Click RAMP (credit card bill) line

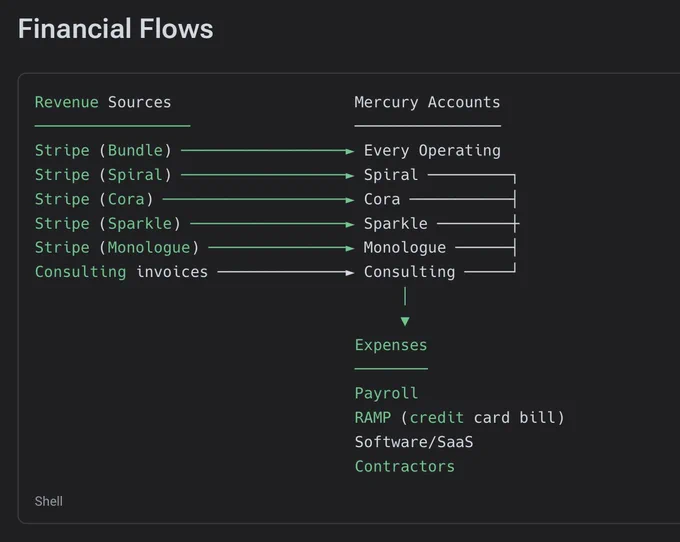pyautogui.click(x=460, y=418)
